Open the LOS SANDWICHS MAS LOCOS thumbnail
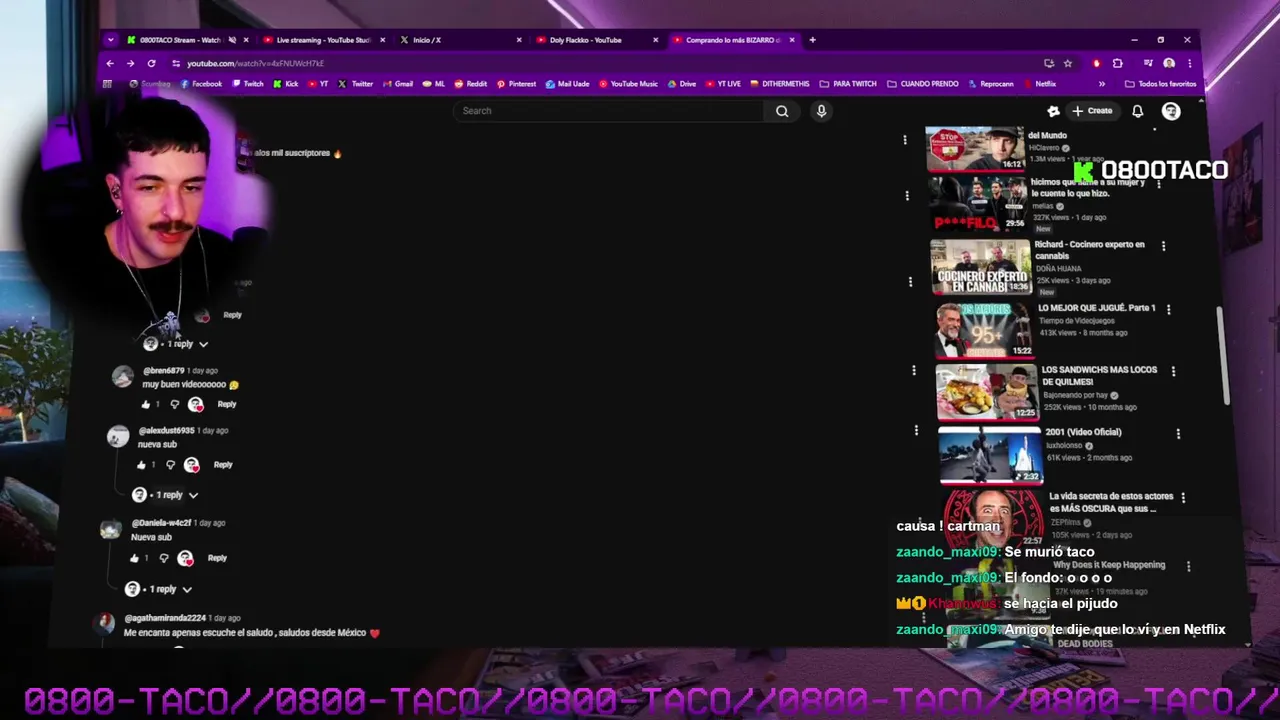 [x=987, y=391]
